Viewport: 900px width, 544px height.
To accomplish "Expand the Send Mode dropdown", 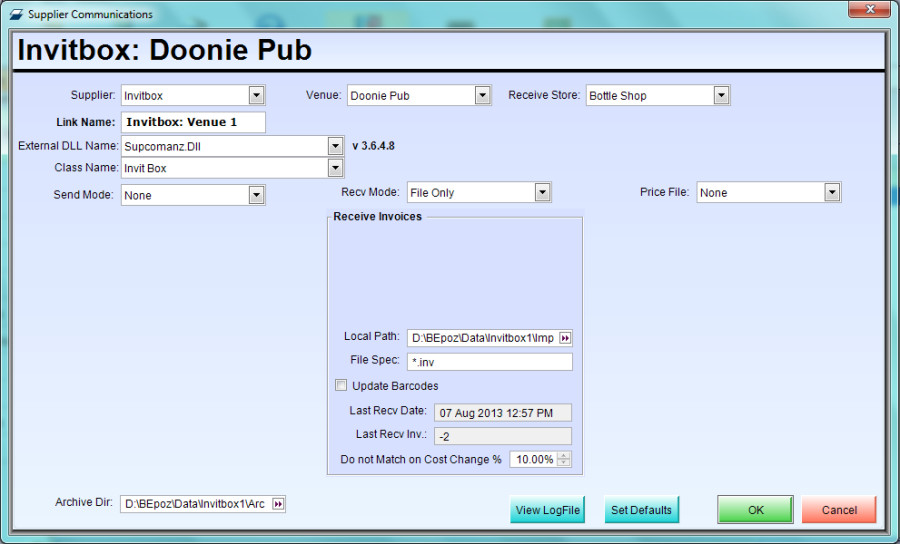I will pos(256,195).
